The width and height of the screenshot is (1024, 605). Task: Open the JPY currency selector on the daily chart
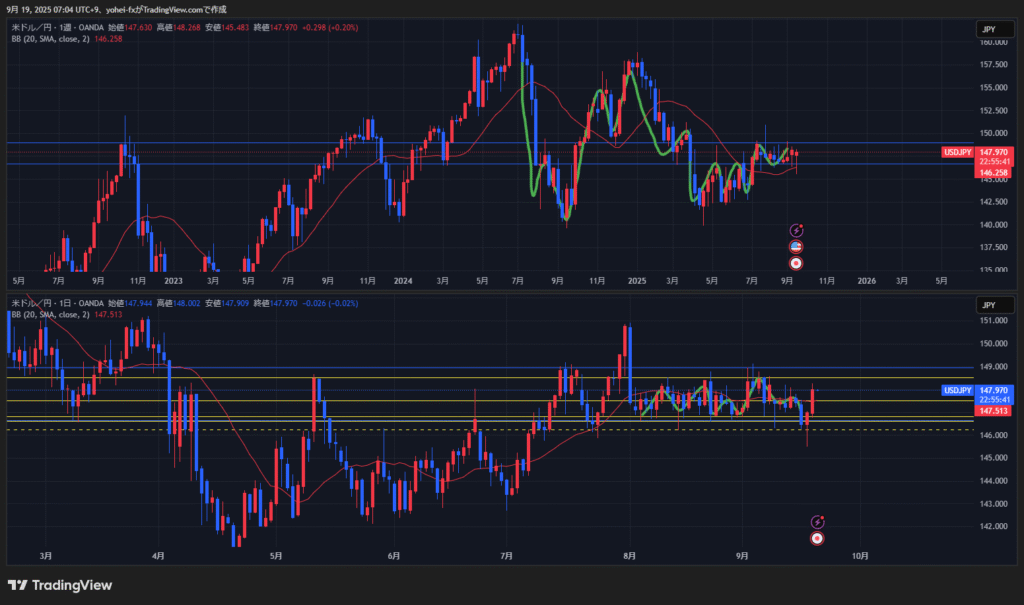coord(995,305)
